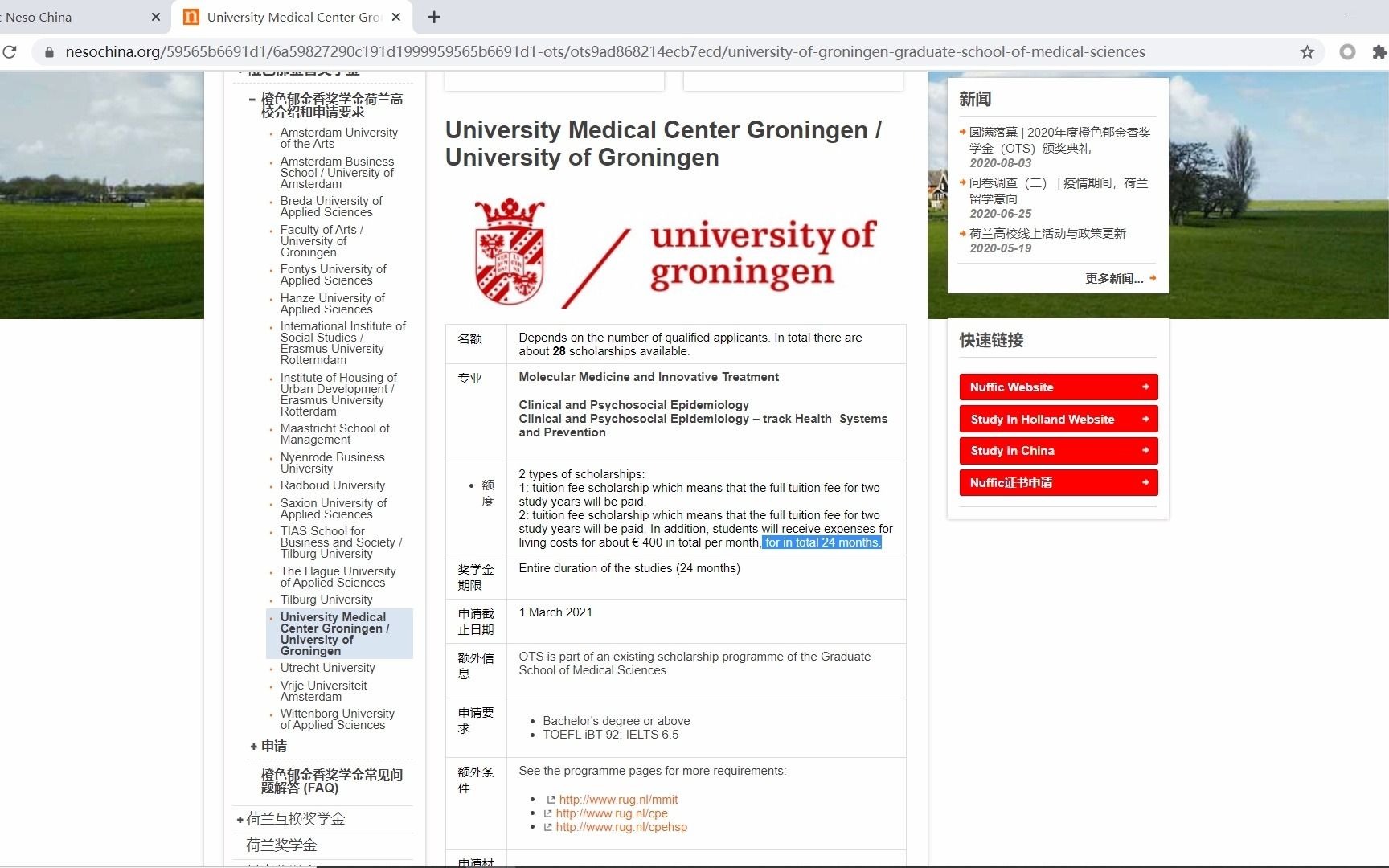Go to Tilburg University page
Viewport: 1389px width, 868px height.
pyautogui.click(x=326, y=600)
